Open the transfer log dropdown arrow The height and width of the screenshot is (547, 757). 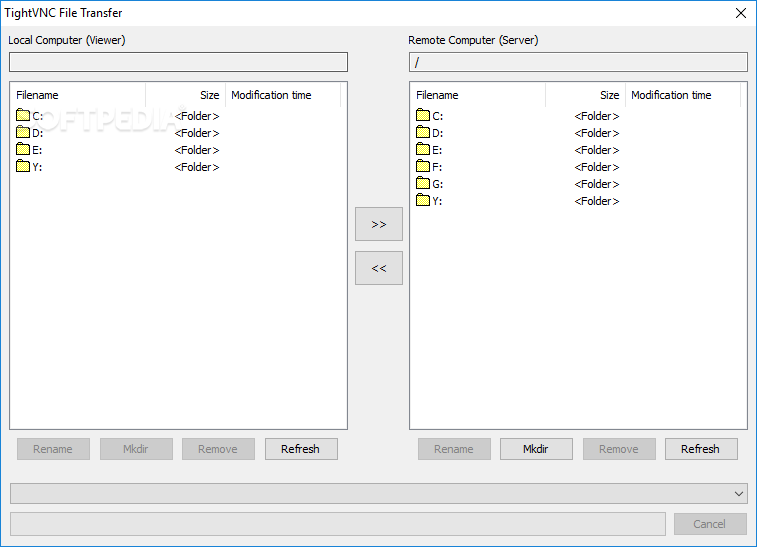click(x=739, y=493)
